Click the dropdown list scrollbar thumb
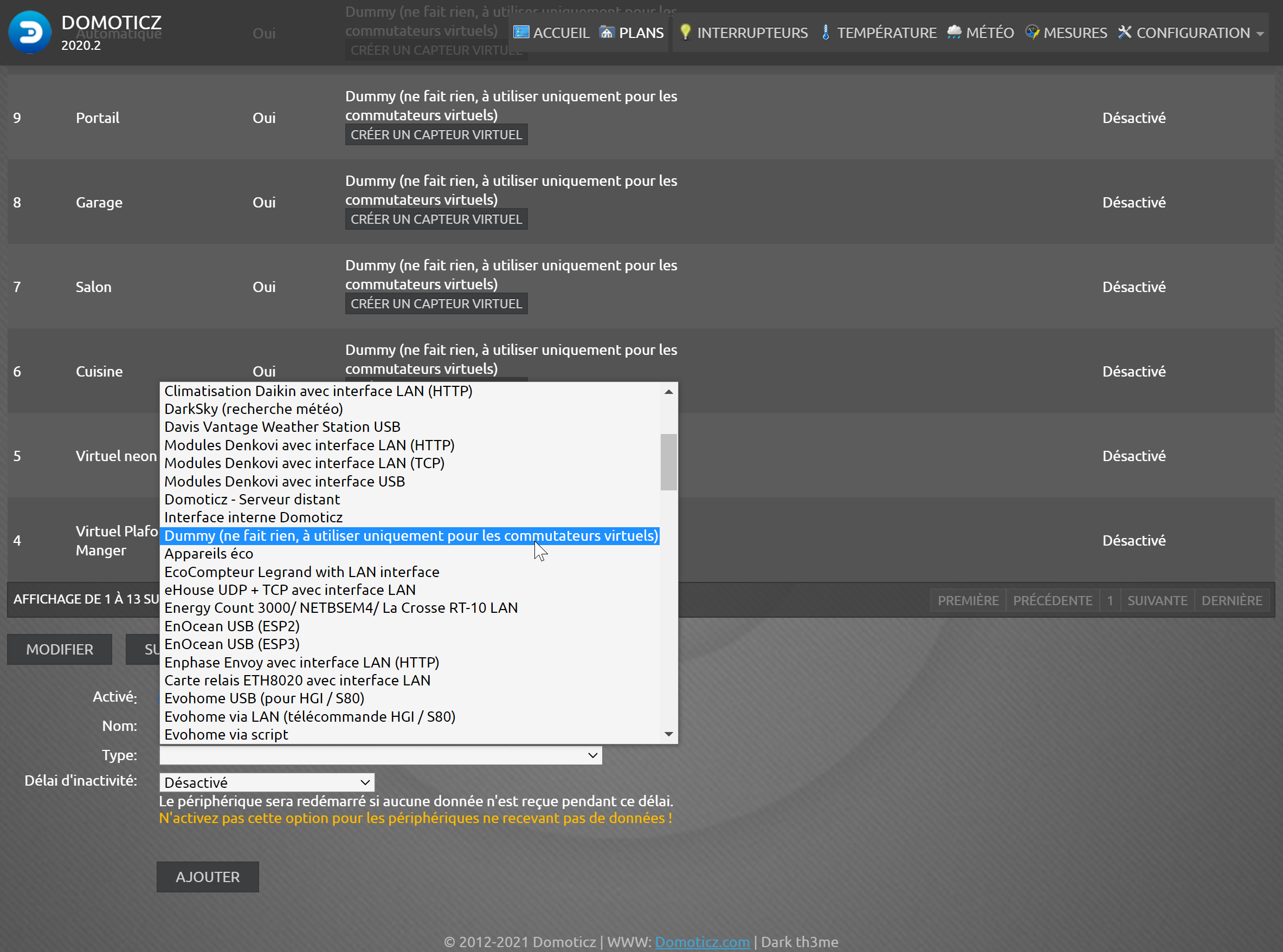This screenshot has width=1283, height=952. (x=668, y=462)
